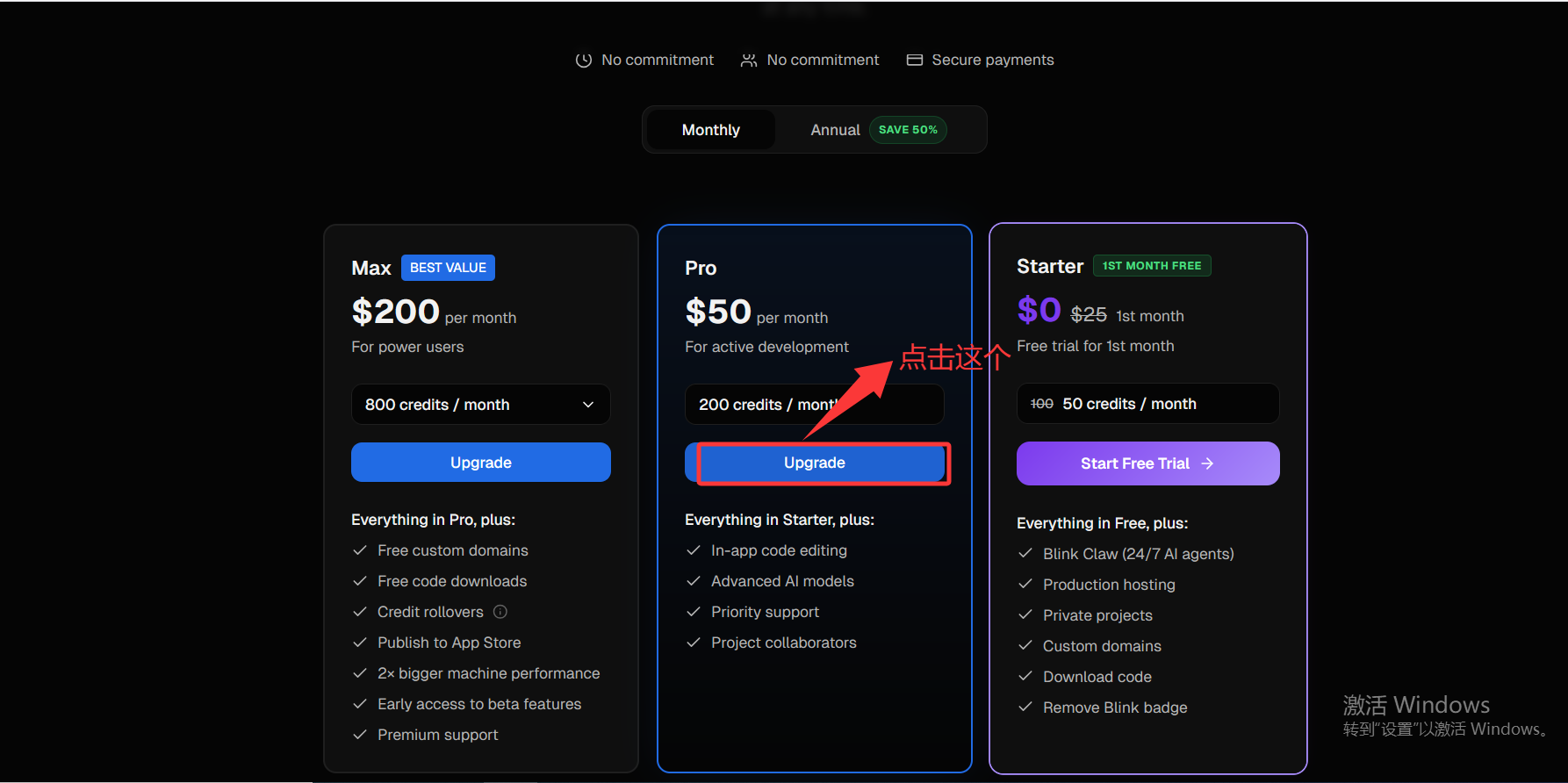
Task: Click the SAVE 50% badge
Action: [x=908, y=130]
